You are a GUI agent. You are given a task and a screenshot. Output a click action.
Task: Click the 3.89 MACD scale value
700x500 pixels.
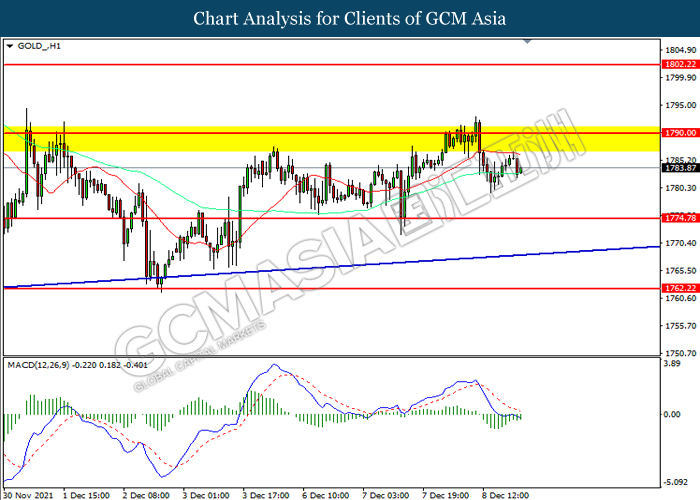(672, 364)
